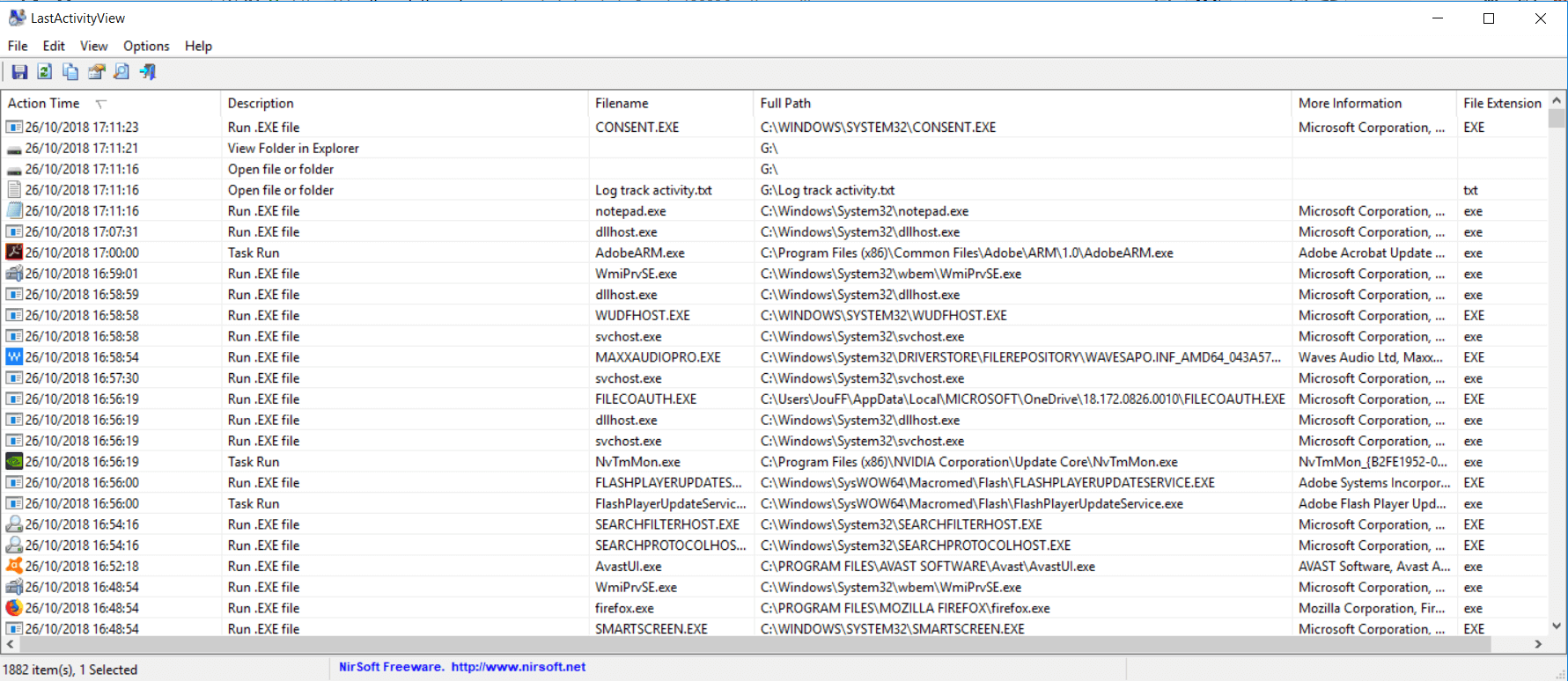Click the Firefox icon on the firefox.exe row

click(14, 608)
